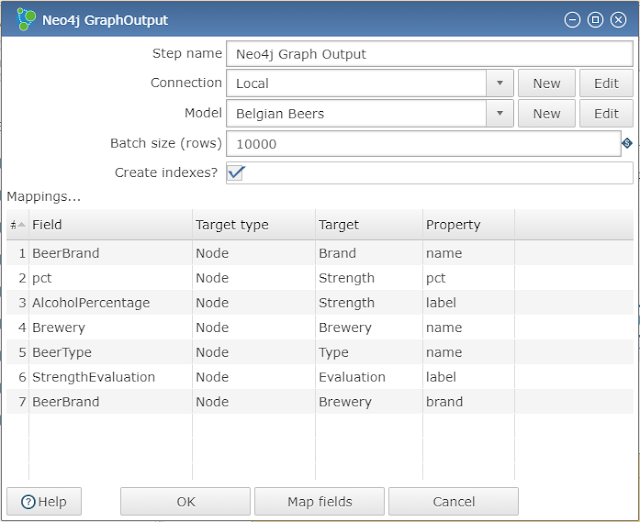Toggle the Create indexes checkbox
The image size is (640, 522).
236,173
